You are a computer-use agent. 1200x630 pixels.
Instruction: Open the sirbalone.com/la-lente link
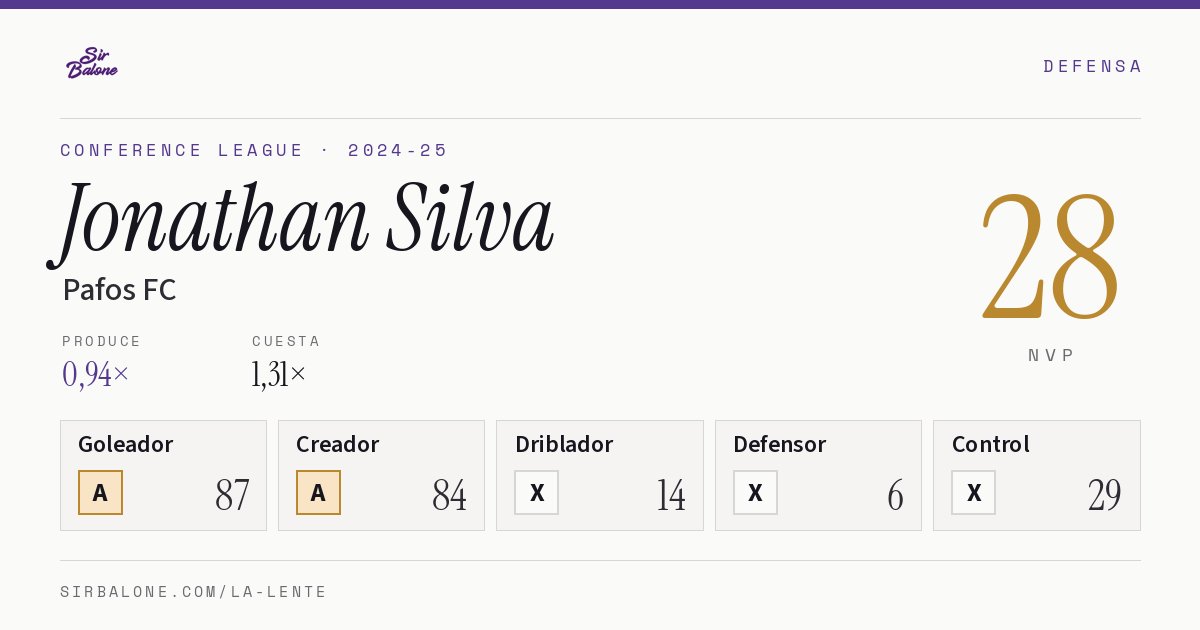[194, 592]
